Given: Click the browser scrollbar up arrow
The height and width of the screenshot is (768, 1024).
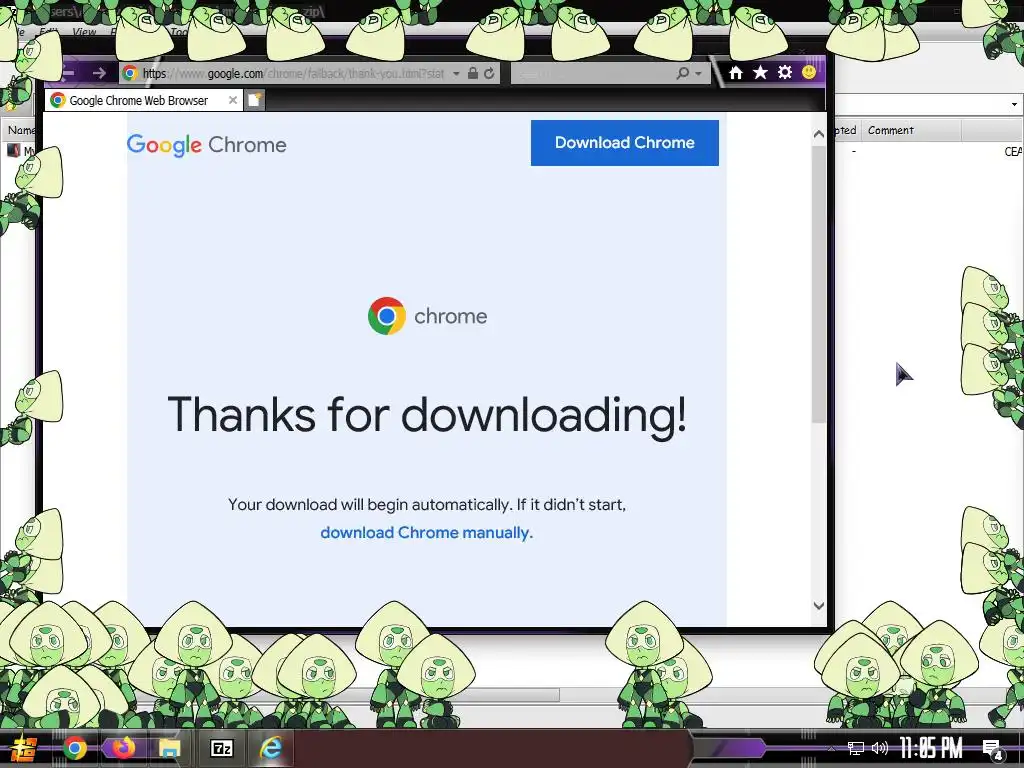Looking at the screenshot, I should [819, 134].
